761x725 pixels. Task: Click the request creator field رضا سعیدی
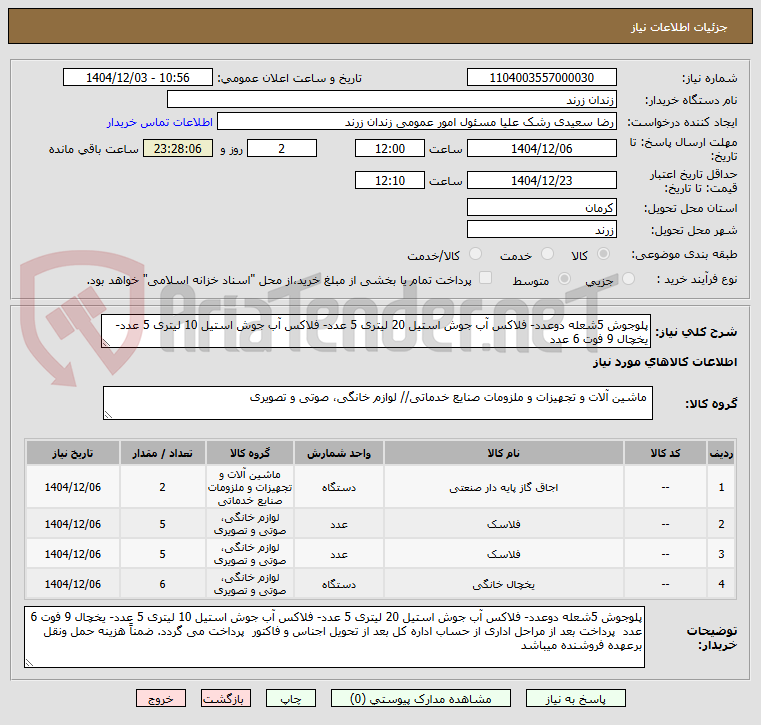point(417,122)
